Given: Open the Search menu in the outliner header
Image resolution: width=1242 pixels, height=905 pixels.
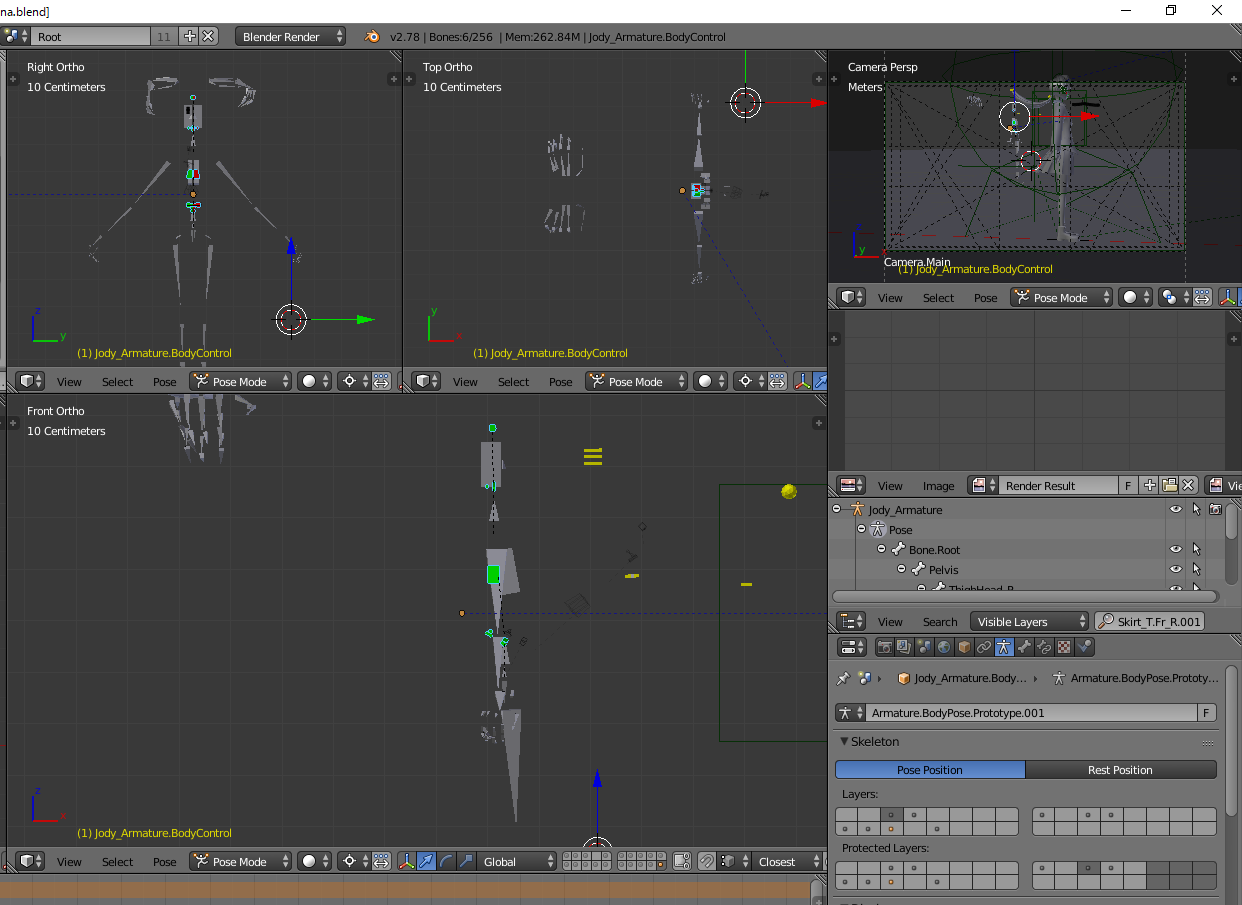Looking at the screenshot, I should tap(940, 621).
